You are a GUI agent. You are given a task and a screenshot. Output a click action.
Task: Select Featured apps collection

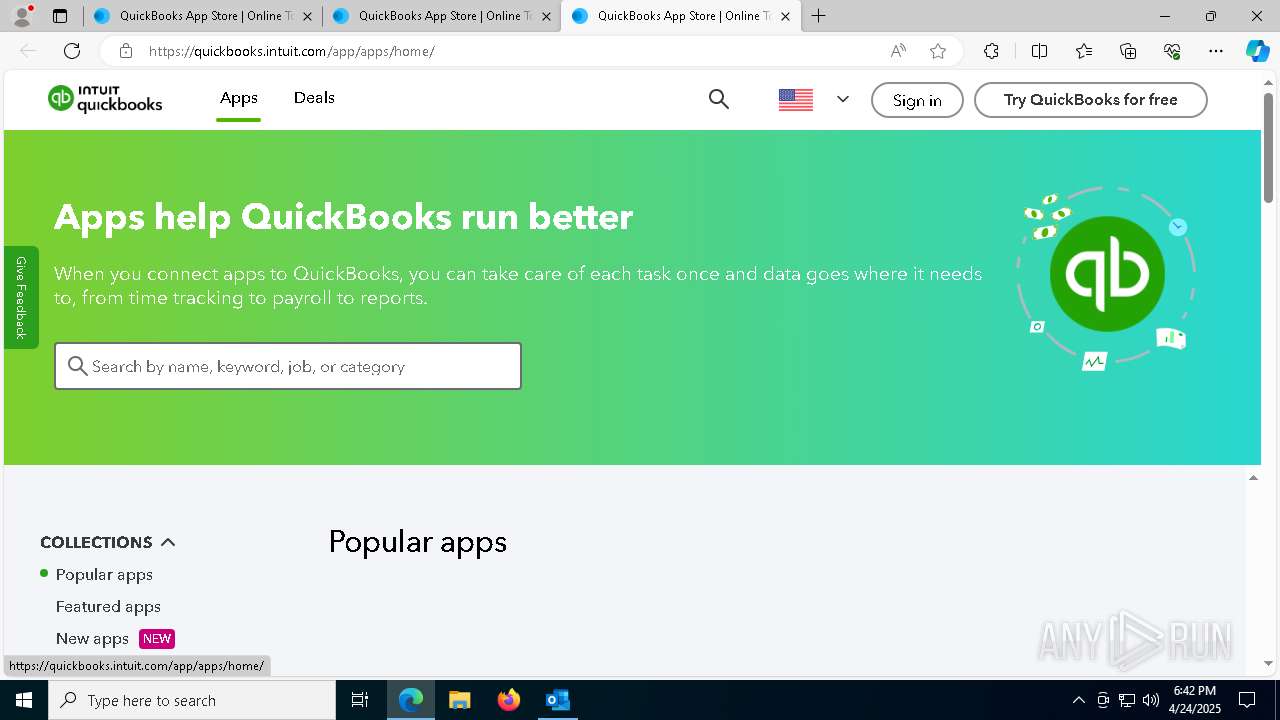108,606
